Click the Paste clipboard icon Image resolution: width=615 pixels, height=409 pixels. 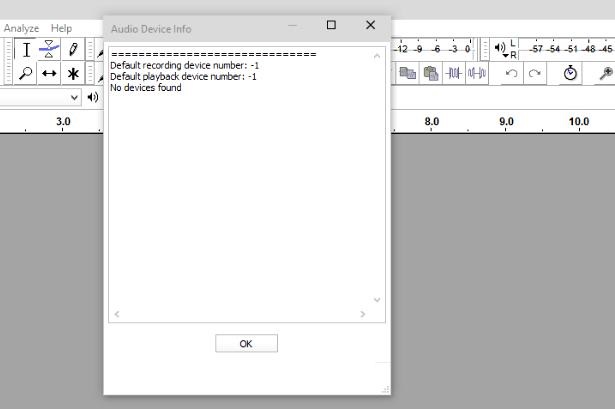click(x=431, y=73)
